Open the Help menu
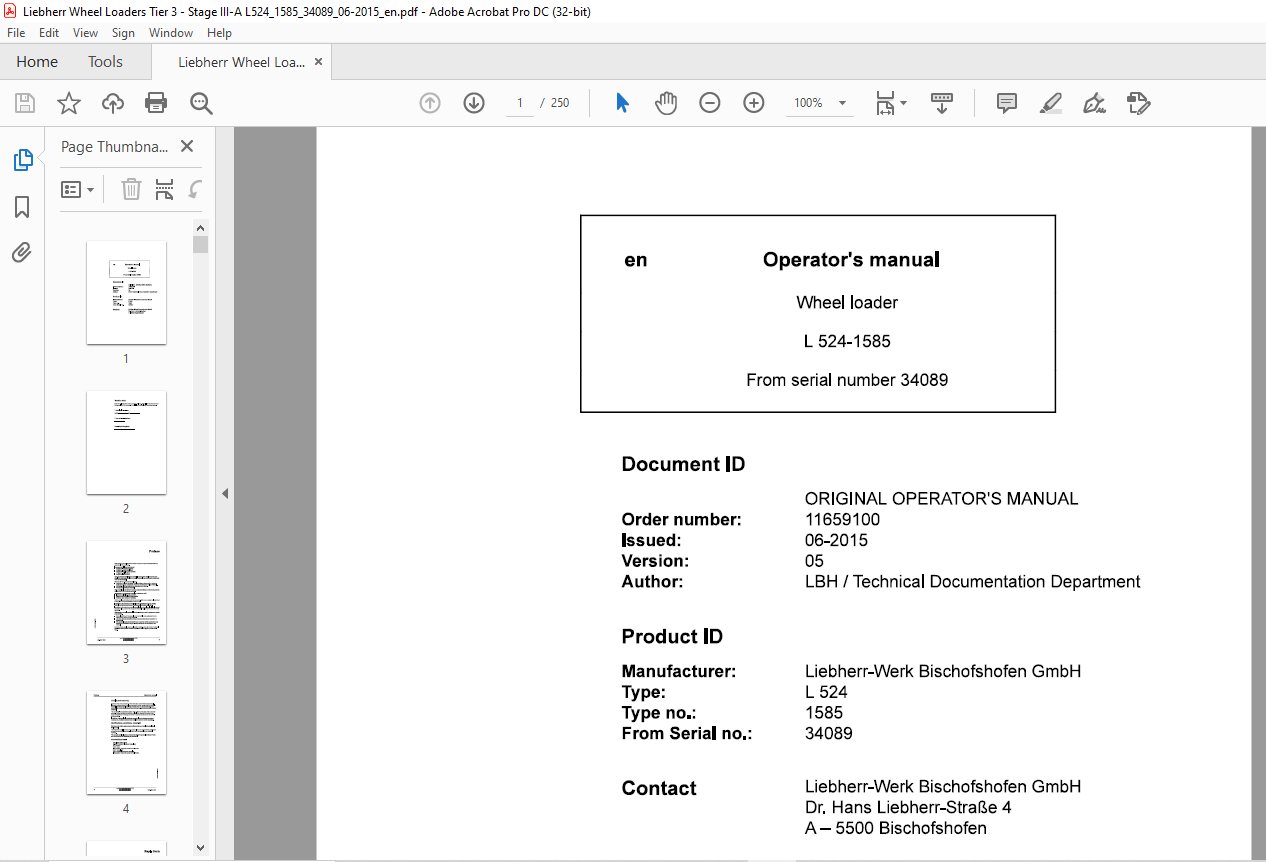Viewport: 1266px width, 862px height. tap(219, 33)
